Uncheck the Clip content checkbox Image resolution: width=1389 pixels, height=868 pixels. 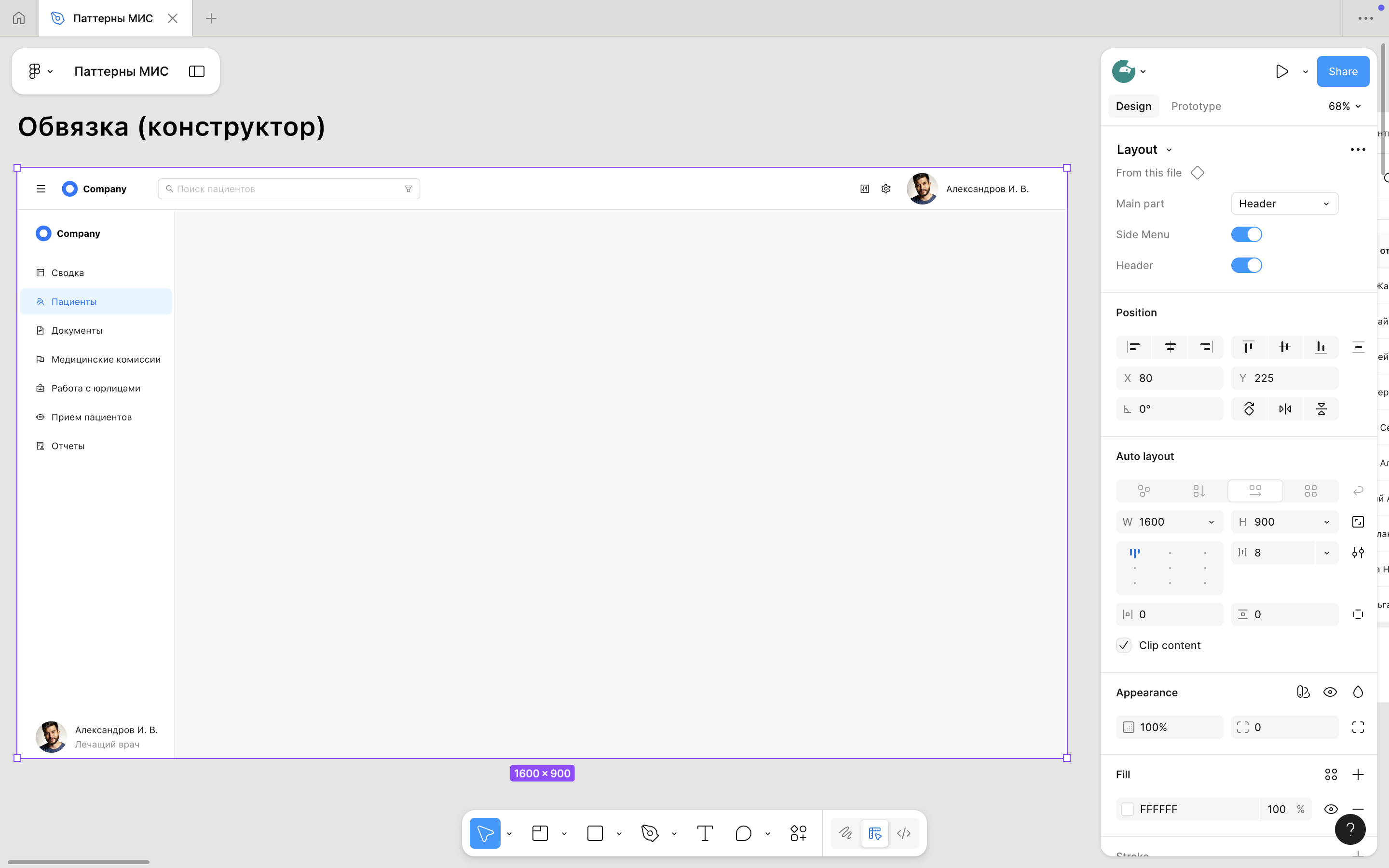click(1124, 645)
